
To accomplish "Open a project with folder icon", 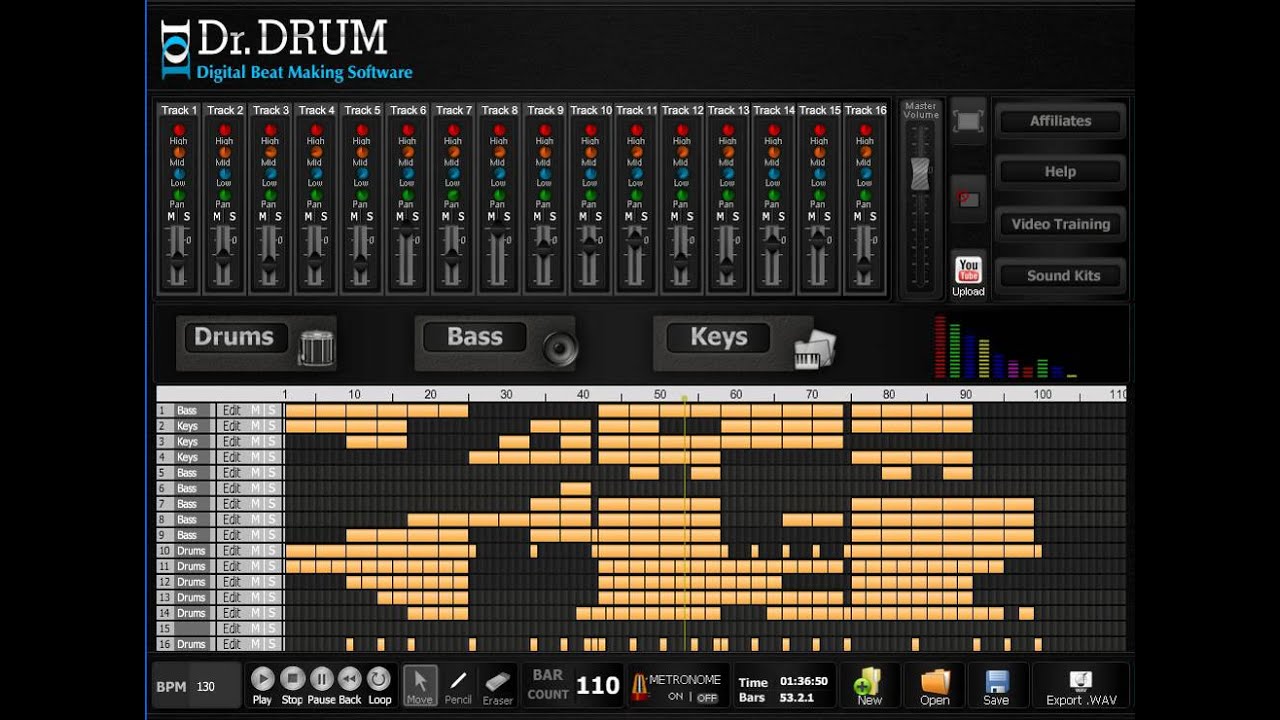I will click(935, 686).
